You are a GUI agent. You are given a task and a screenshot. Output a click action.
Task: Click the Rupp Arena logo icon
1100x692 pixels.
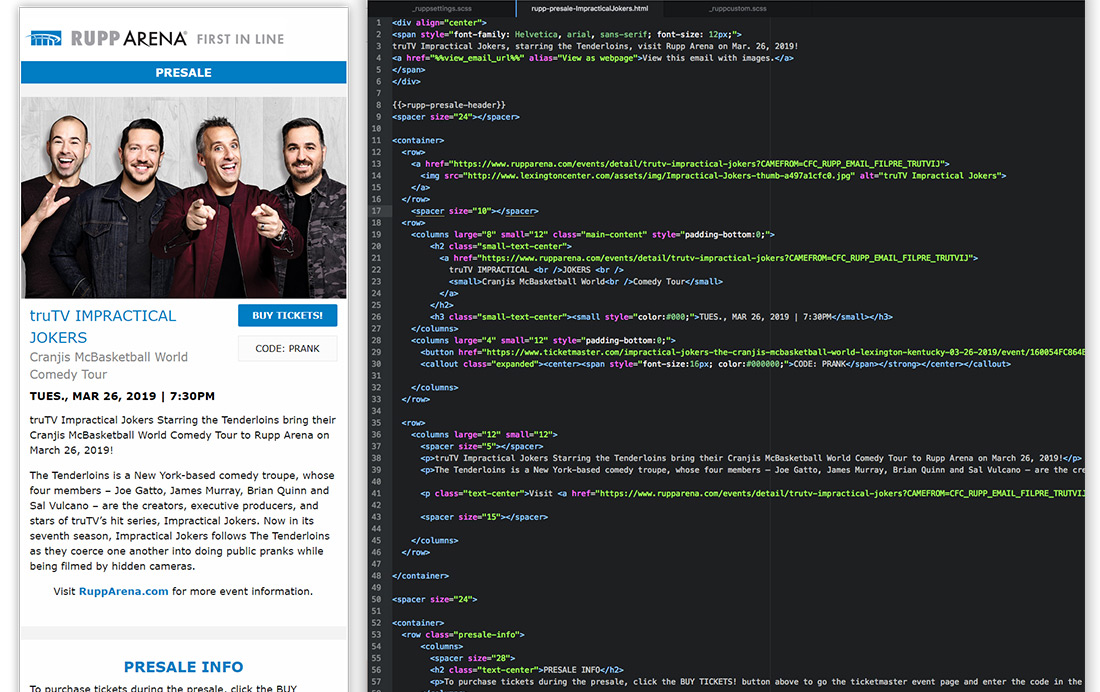click(x=45, y=39)
